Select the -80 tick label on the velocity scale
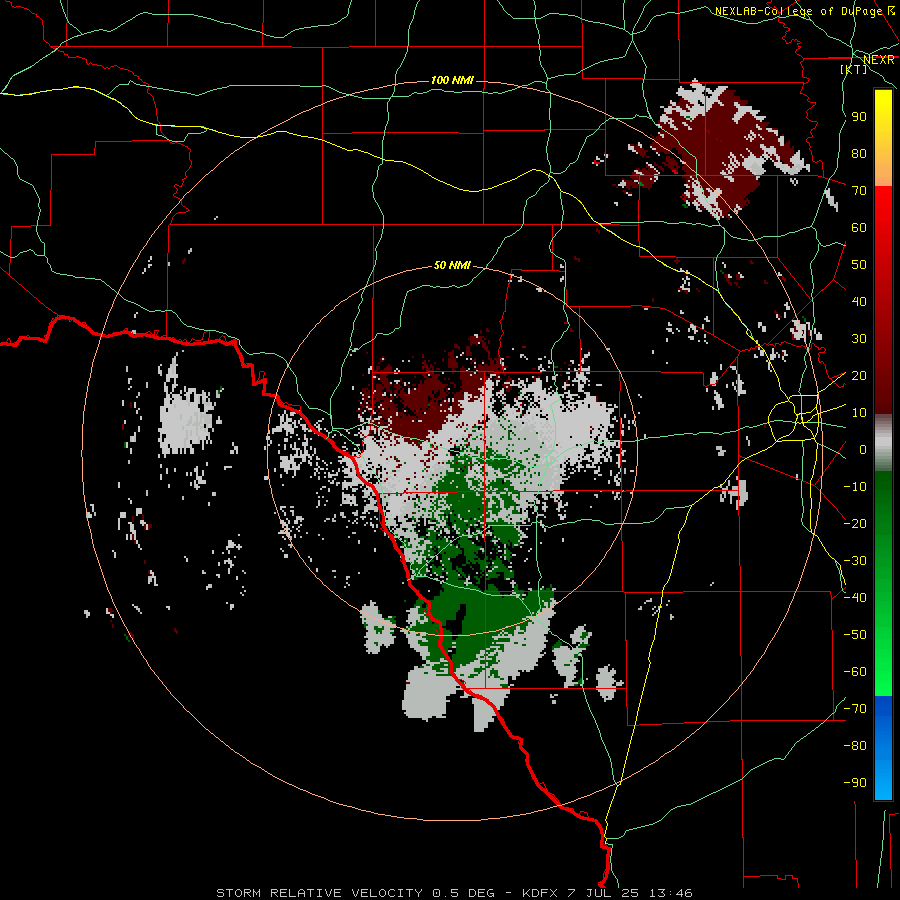The image size is (900, 900). (855, 746)
